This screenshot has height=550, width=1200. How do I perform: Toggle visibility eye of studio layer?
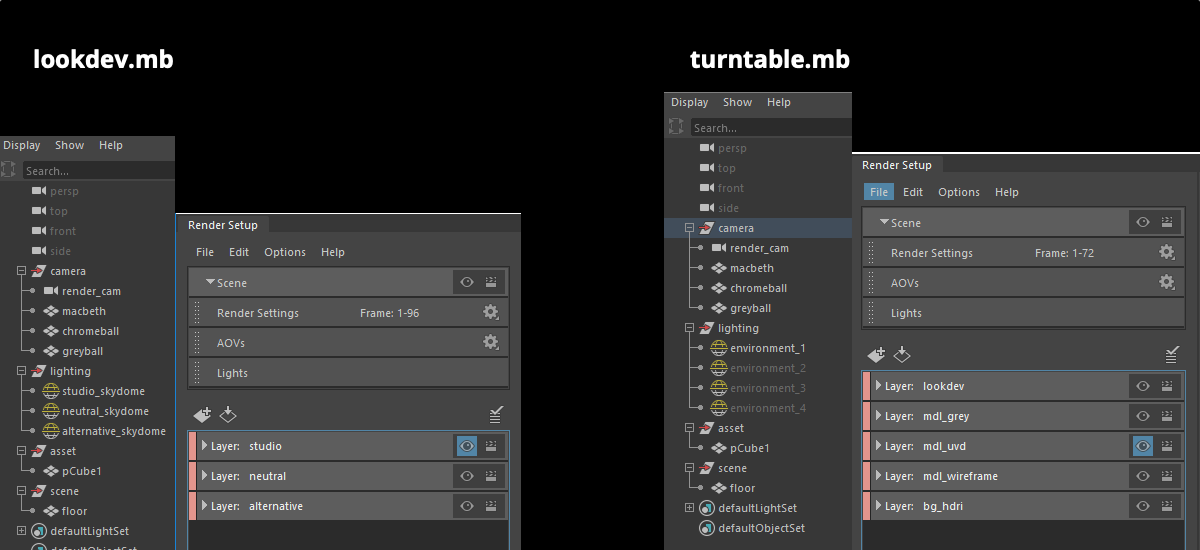pos(466,446)
